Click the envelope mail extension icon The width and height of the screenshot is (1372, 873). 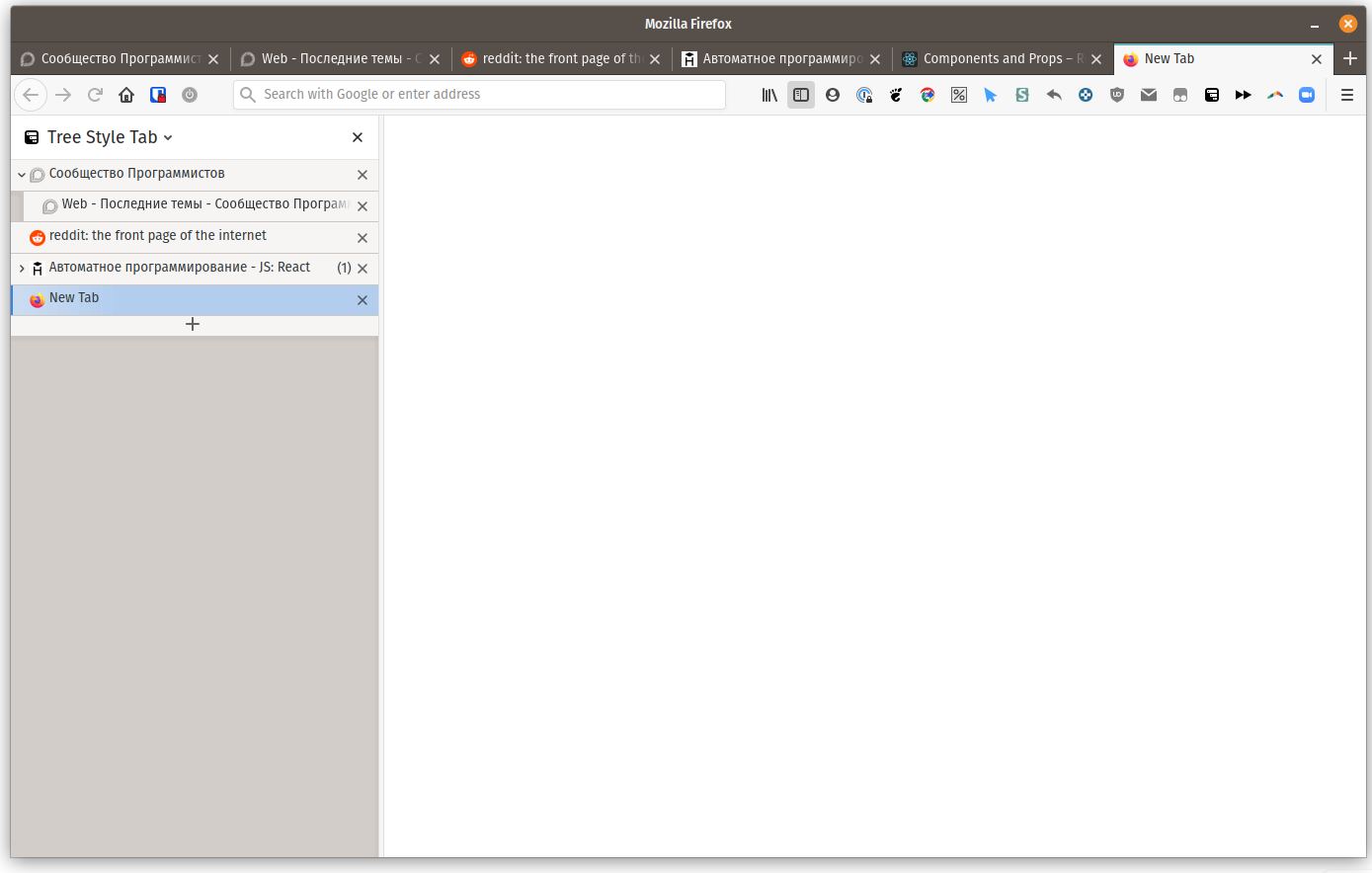point(1149,95)
